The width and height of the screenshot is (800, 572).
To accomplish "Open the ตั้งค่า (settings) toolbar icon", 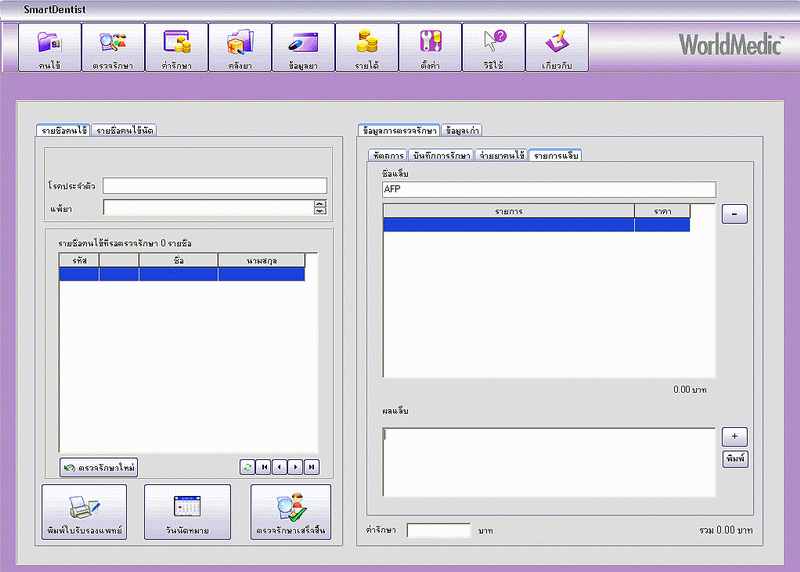I will 430,47.
